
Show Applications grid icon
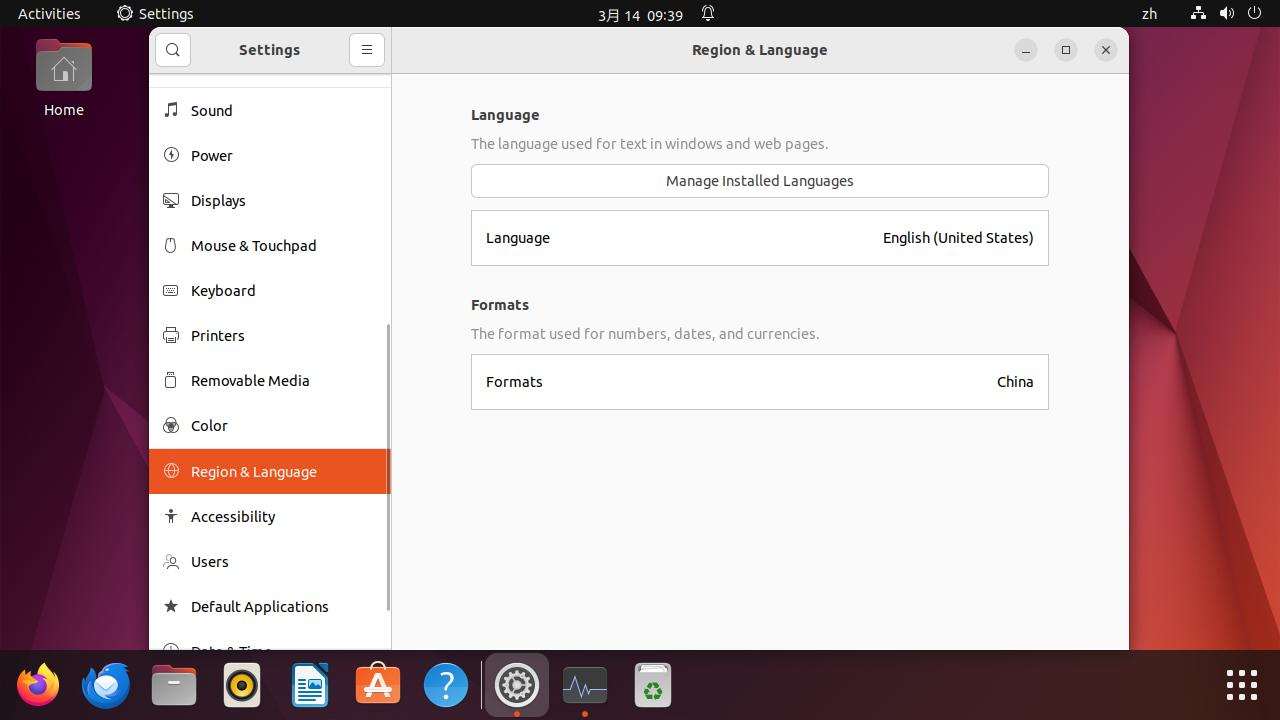click(1242, 686)
